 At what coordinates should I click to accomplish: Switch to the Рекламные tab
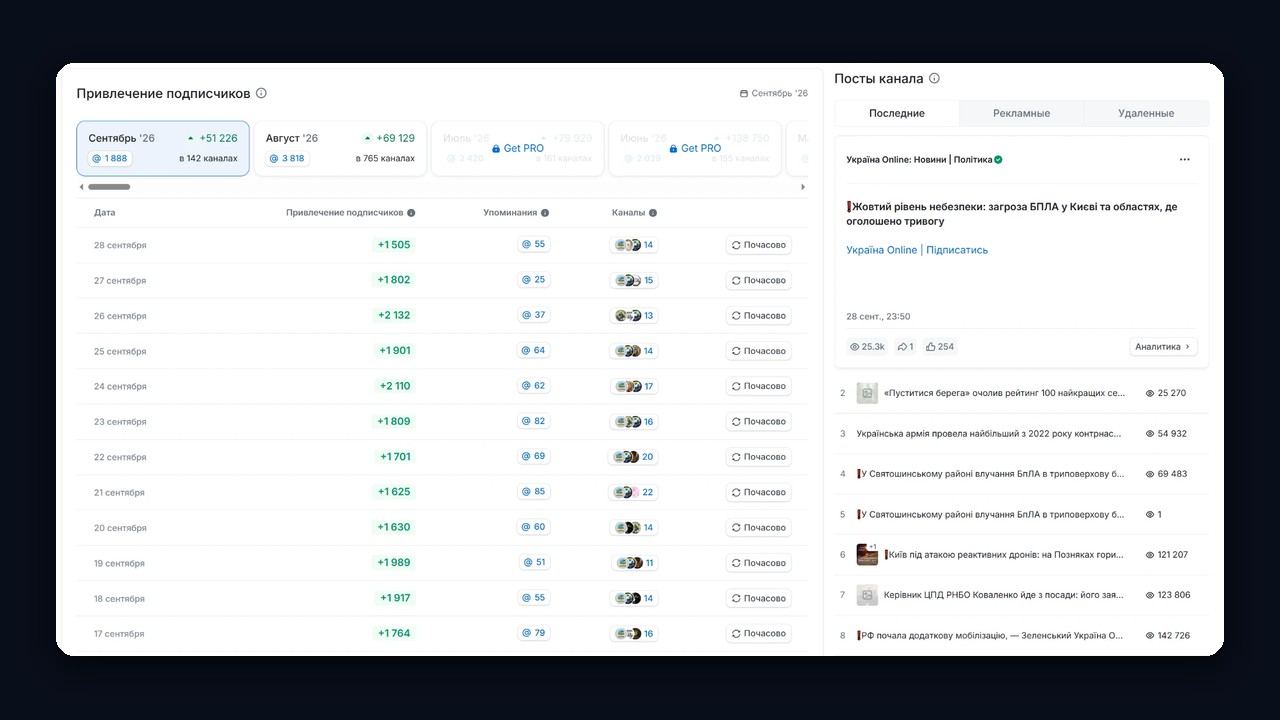pyautogui.click(x=1021, y=113)
